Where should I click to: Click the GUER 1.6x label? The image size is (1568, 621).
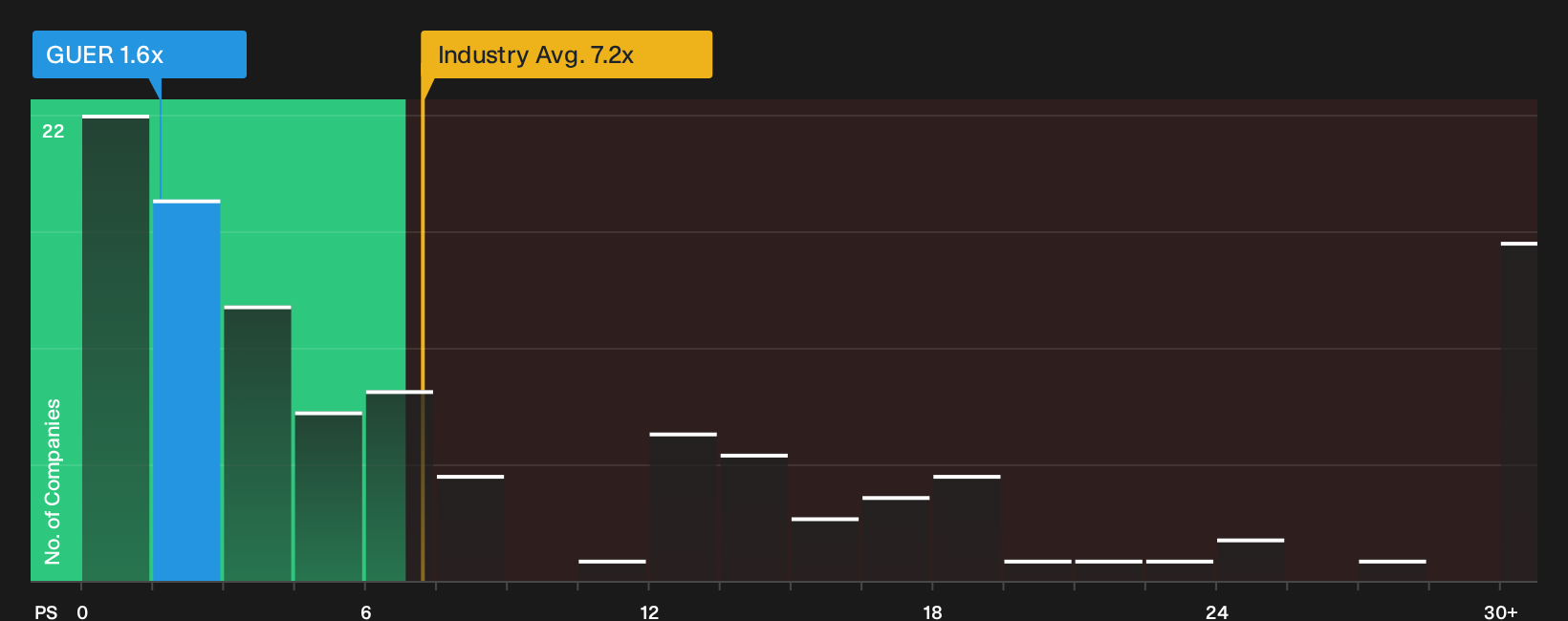pos(140,54)
